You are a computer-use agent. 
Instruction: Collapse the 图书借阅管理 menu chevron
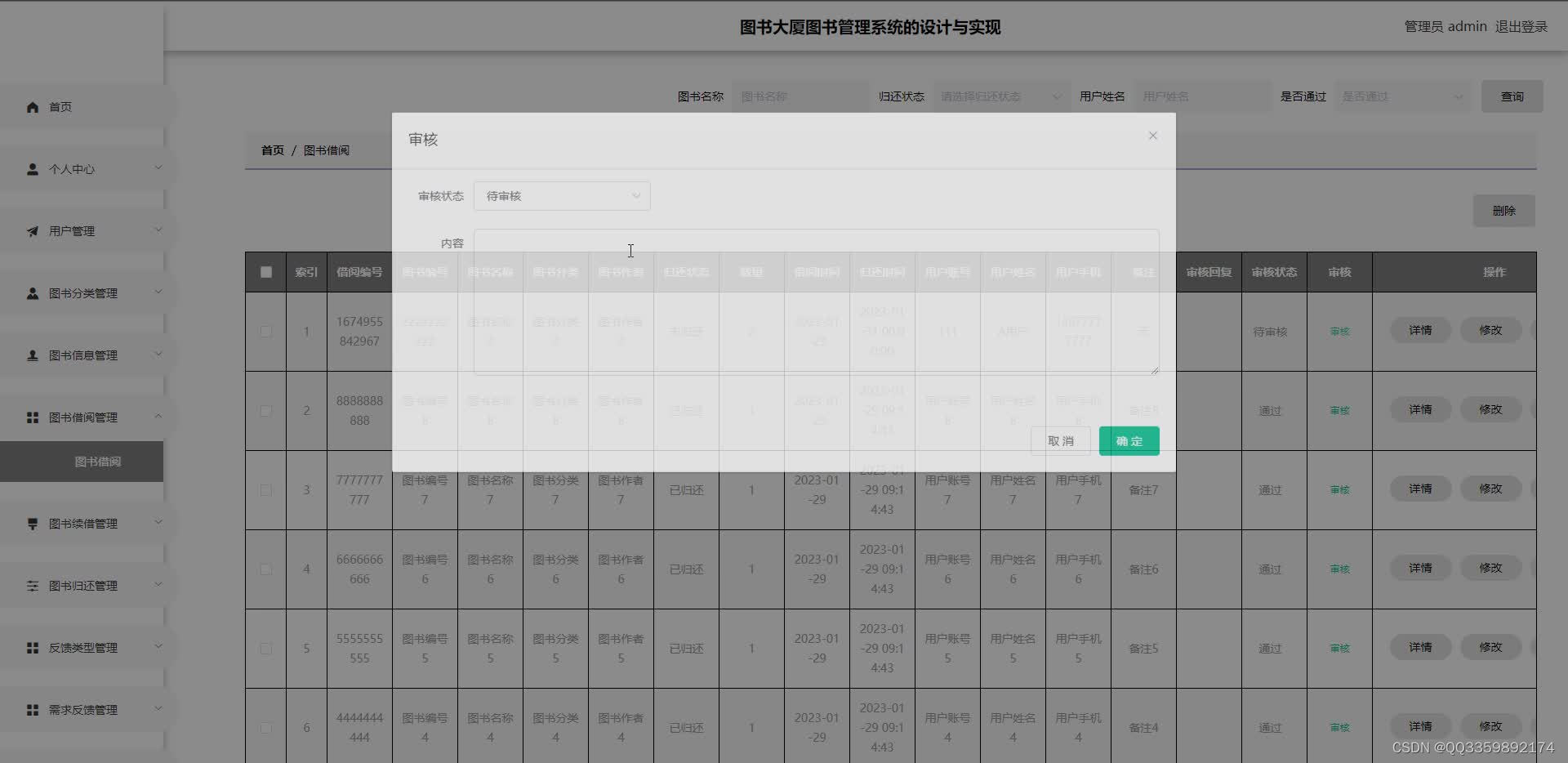[158, 417]
